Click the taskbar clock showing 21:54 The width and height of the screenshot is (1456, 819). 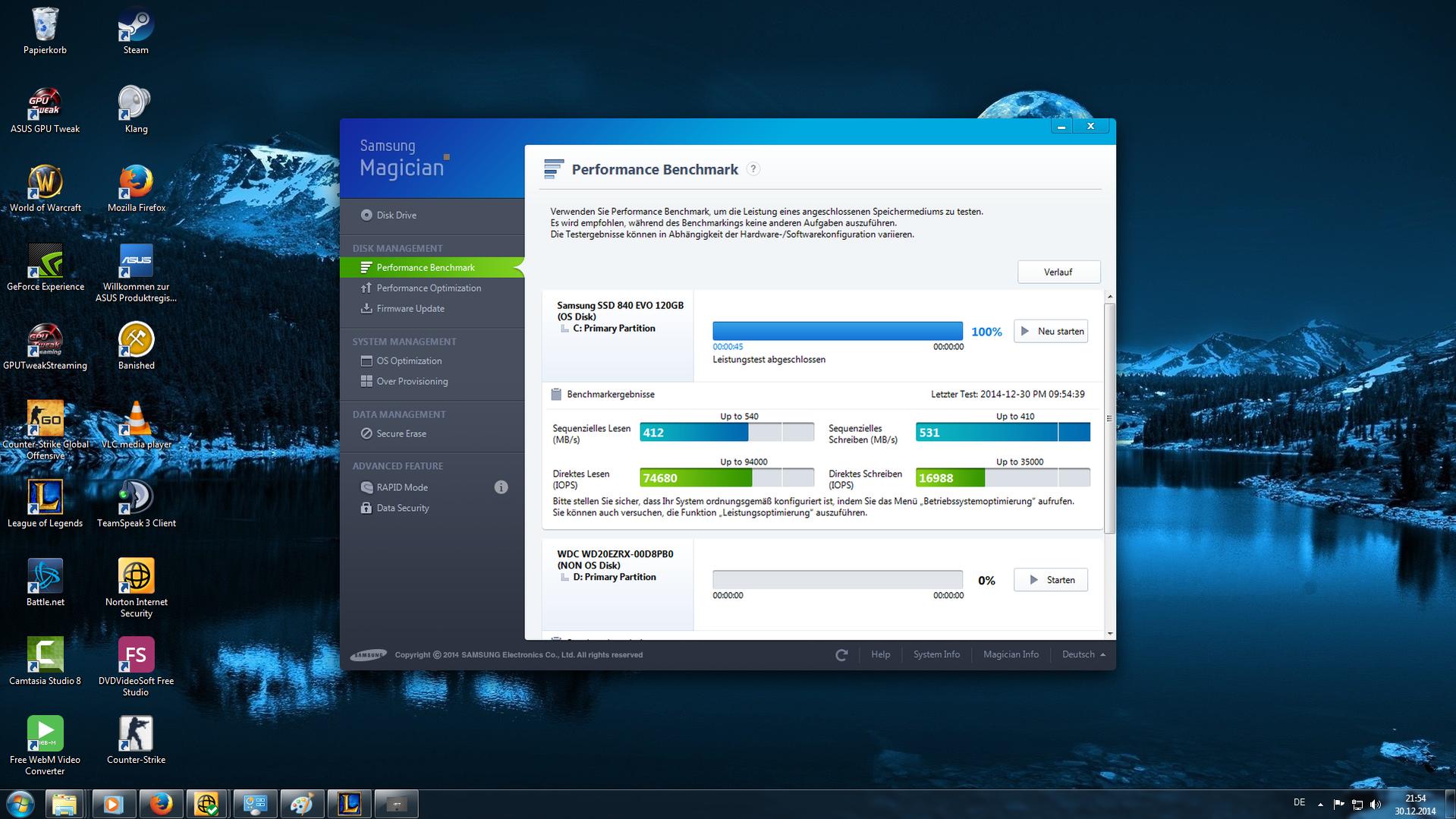[1415, 805]
